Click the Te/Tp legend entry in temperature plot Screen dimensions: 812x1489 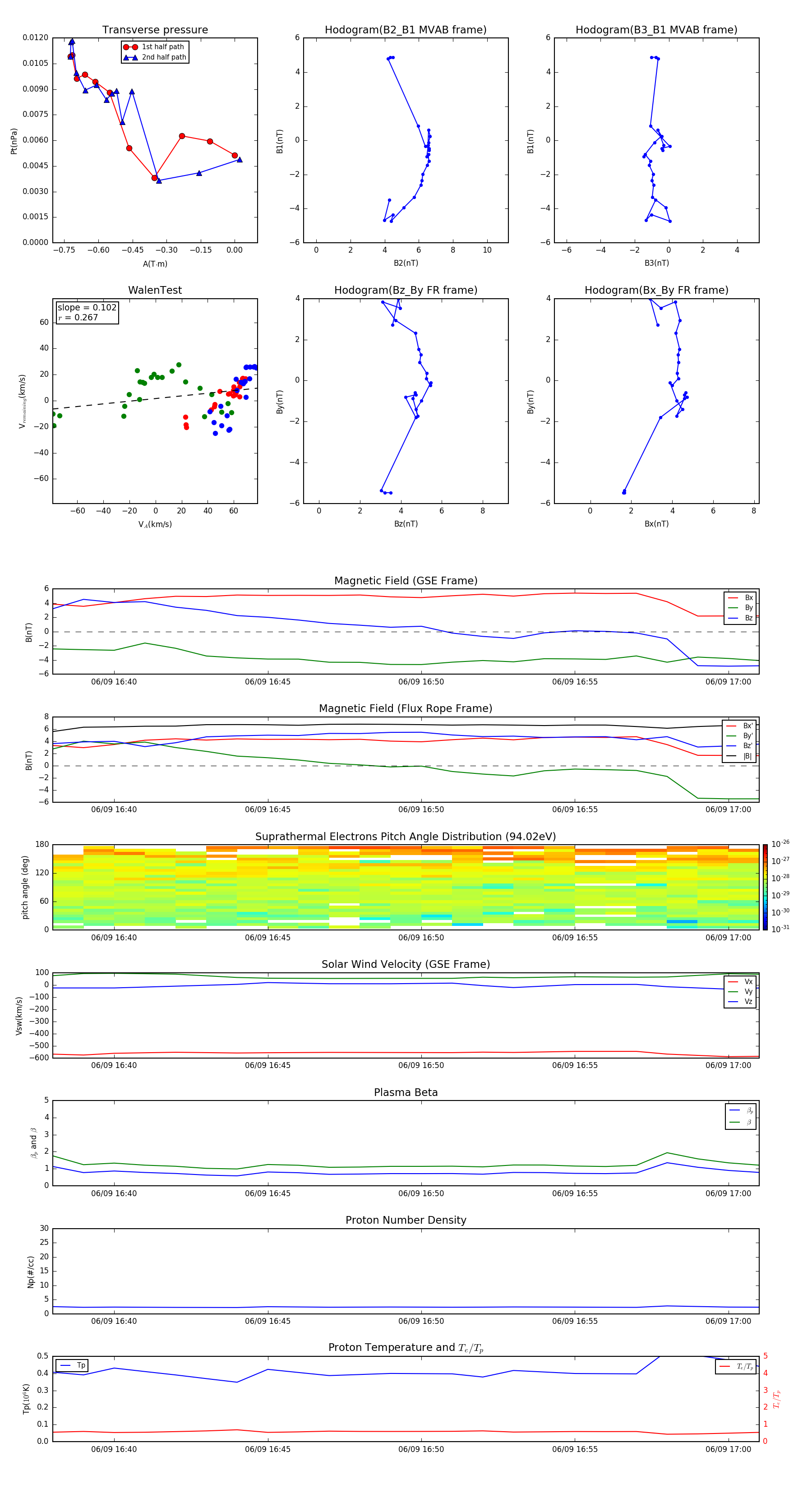coord(736,1367)
